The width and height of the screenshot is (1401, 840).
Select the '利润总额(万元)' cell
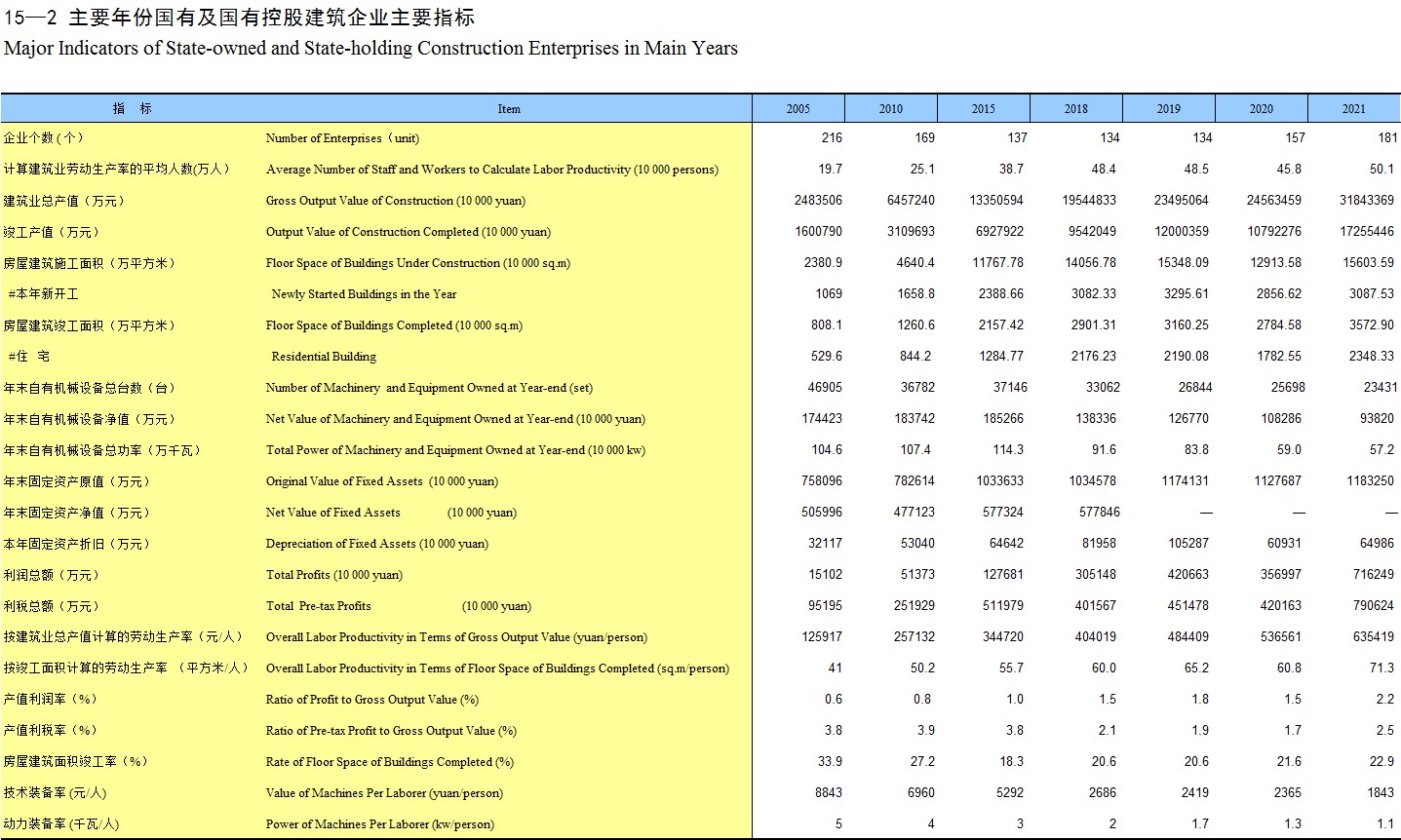[51, 575]
